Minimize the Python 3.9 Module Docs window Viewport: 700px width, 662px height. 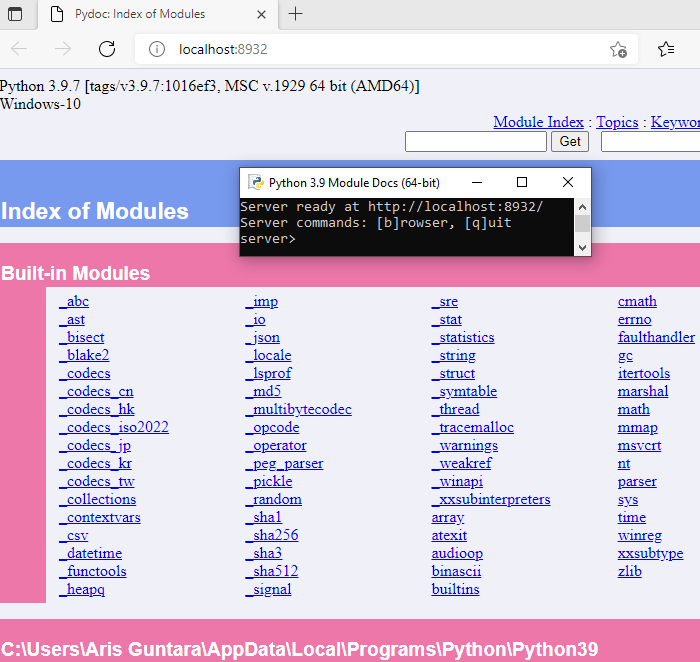click(477, 182)
